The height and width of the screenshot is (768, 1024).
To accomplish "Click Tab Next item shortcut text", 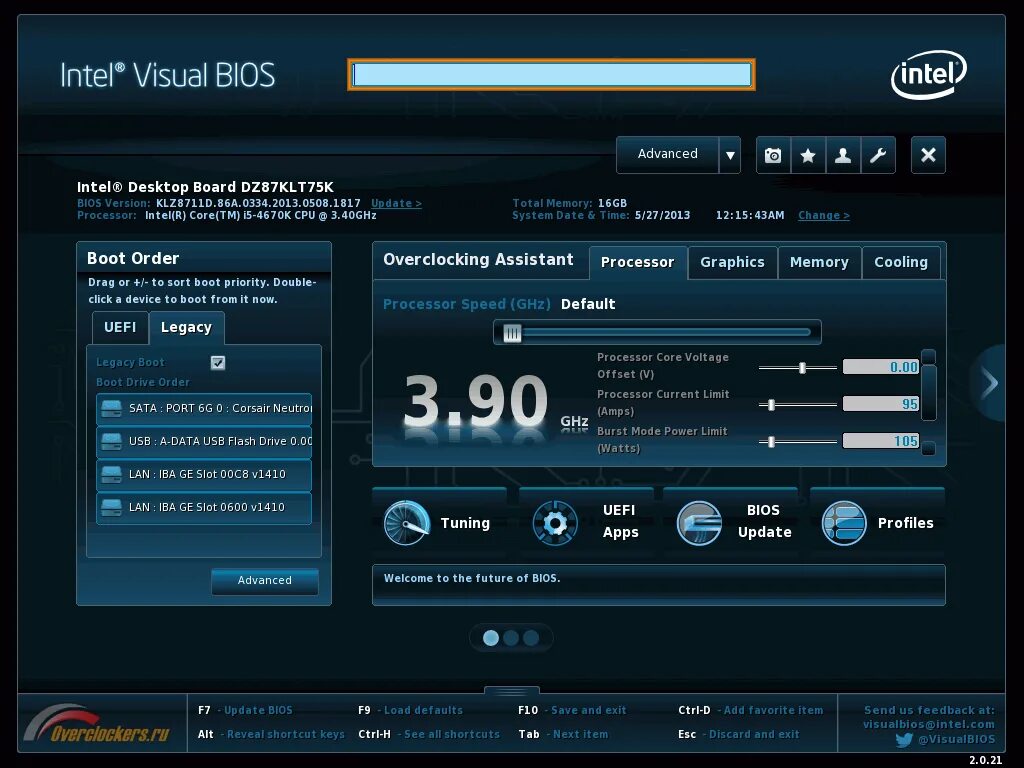I will click(x=563, y=734).
